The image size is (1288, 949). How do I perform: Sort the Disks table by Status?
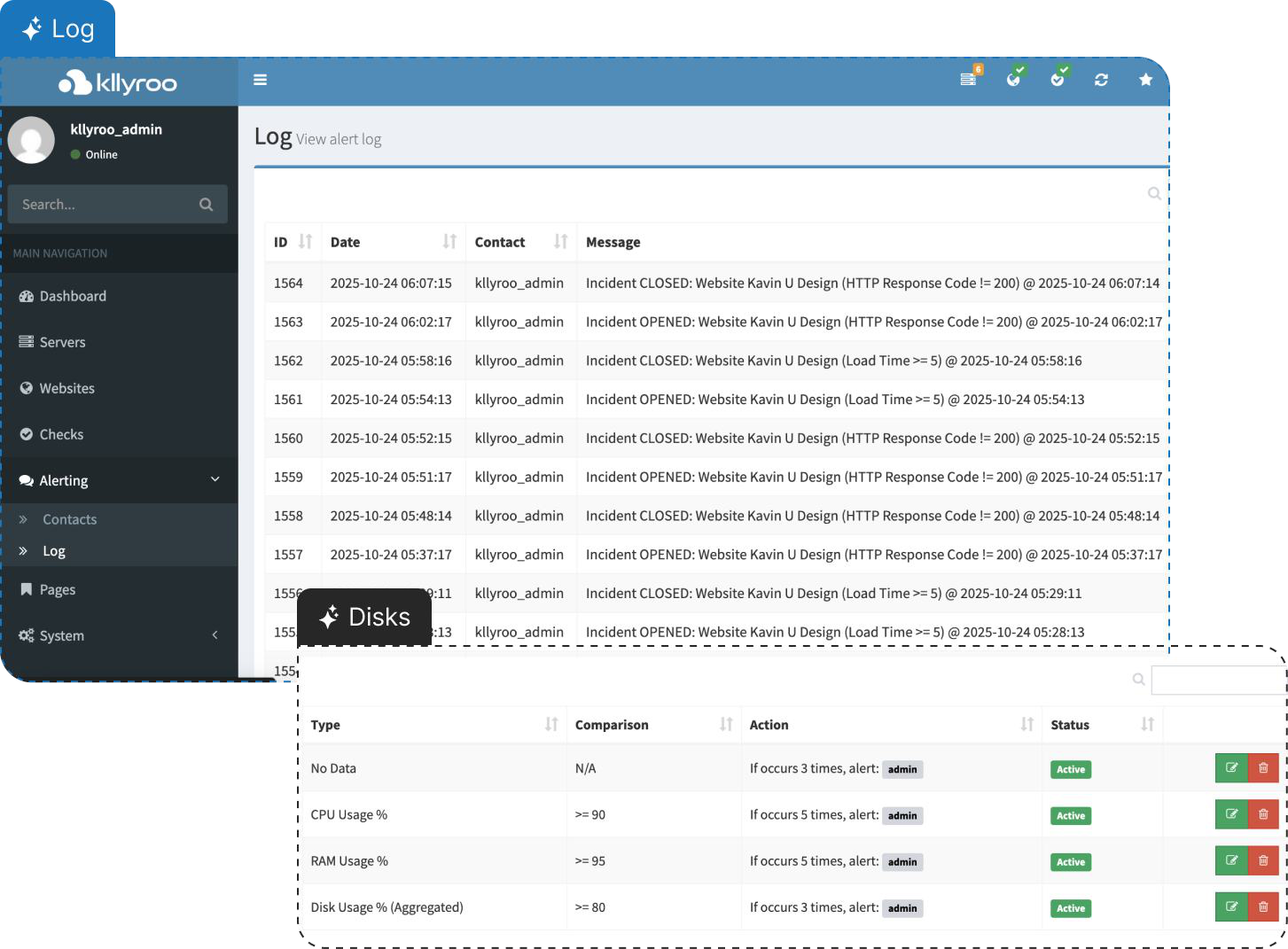pyautogui.click(x=1148, y=725)
